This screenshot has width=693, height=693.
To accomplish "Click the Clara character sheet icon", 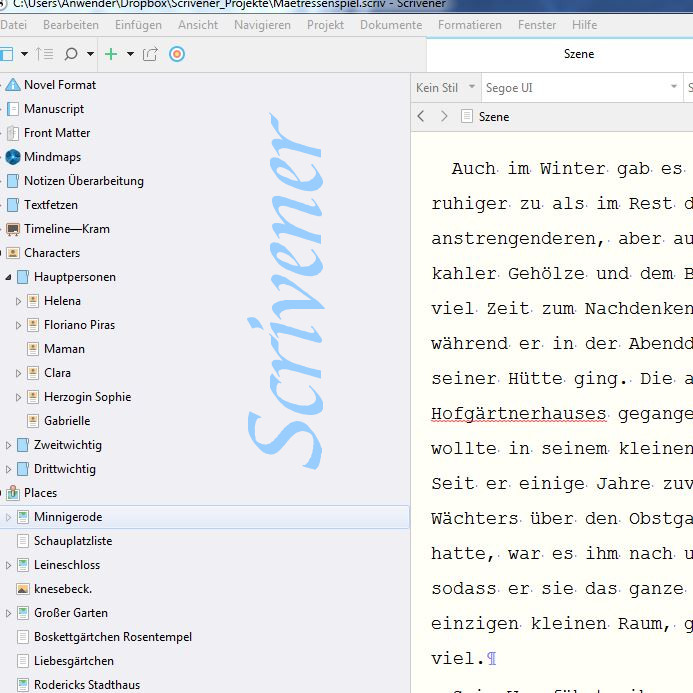I will pyautogui.click(x=33, y=373).
